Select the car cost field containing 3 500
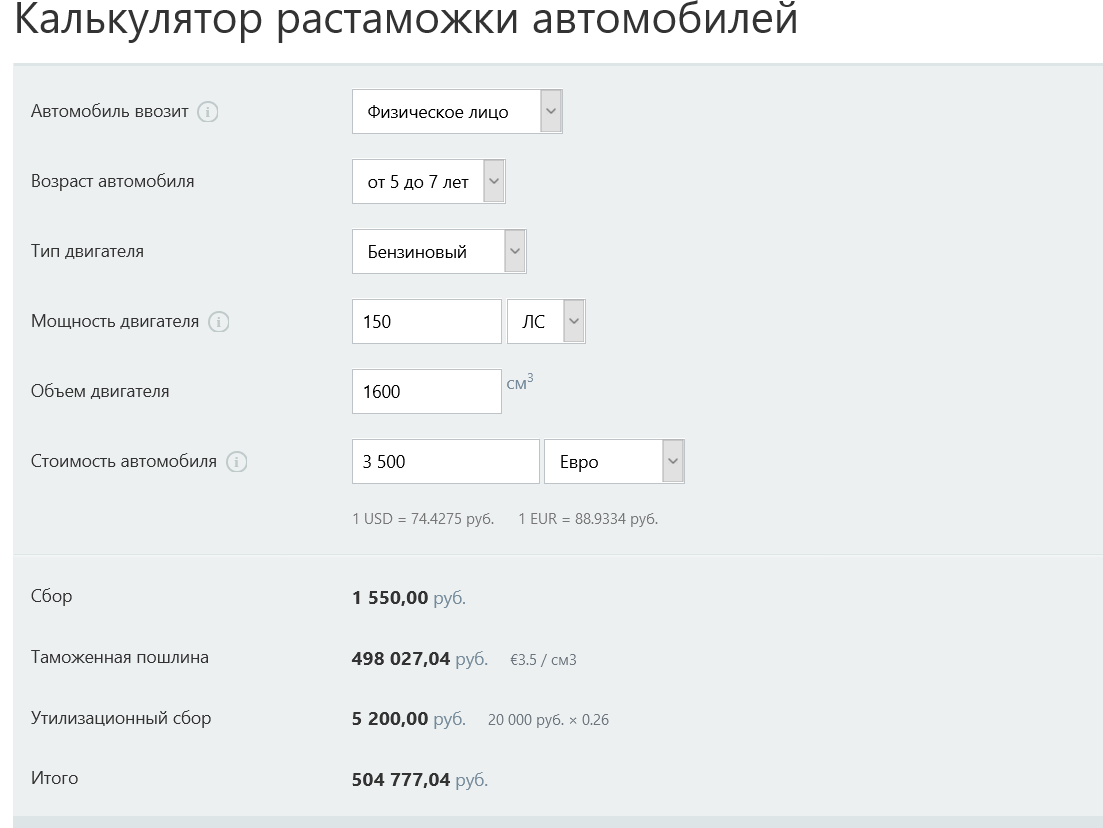Image resolution: width=1103 pixels, height=828 pixels. tap(445, 462)
